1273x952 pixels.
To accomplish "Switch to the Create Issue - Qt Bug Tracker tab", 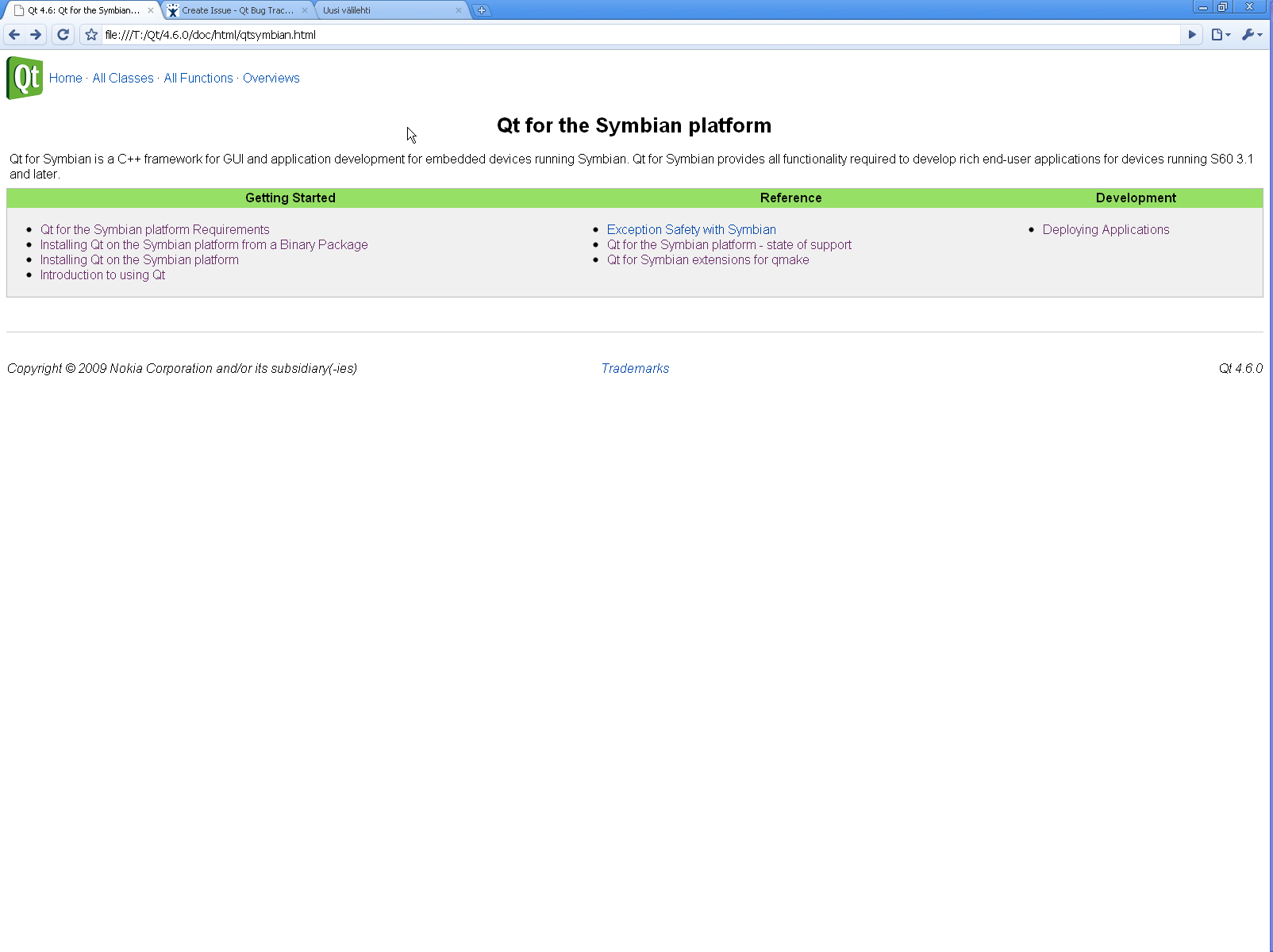I will pyautogui.click(x=237, y=10).
